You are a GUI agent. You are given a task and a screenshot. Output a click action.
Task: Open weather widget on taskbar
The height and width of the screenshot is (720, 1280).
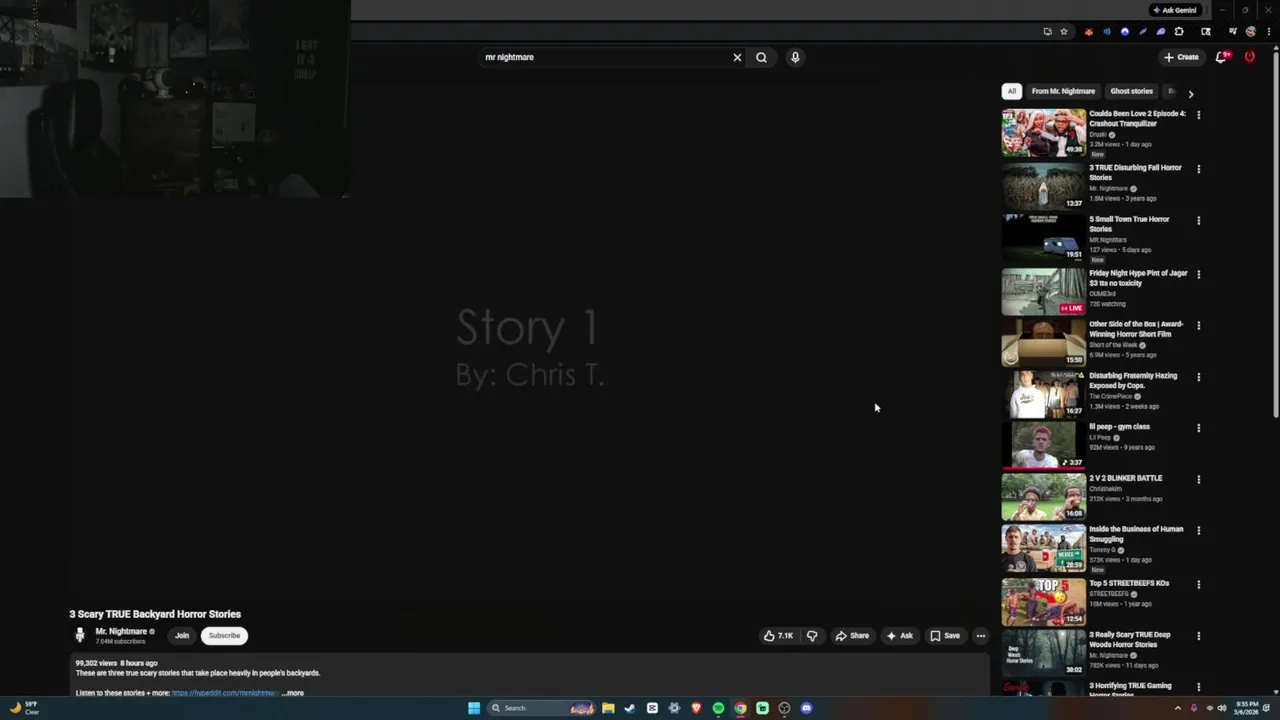pyautogui.click(x=24, y=708)
